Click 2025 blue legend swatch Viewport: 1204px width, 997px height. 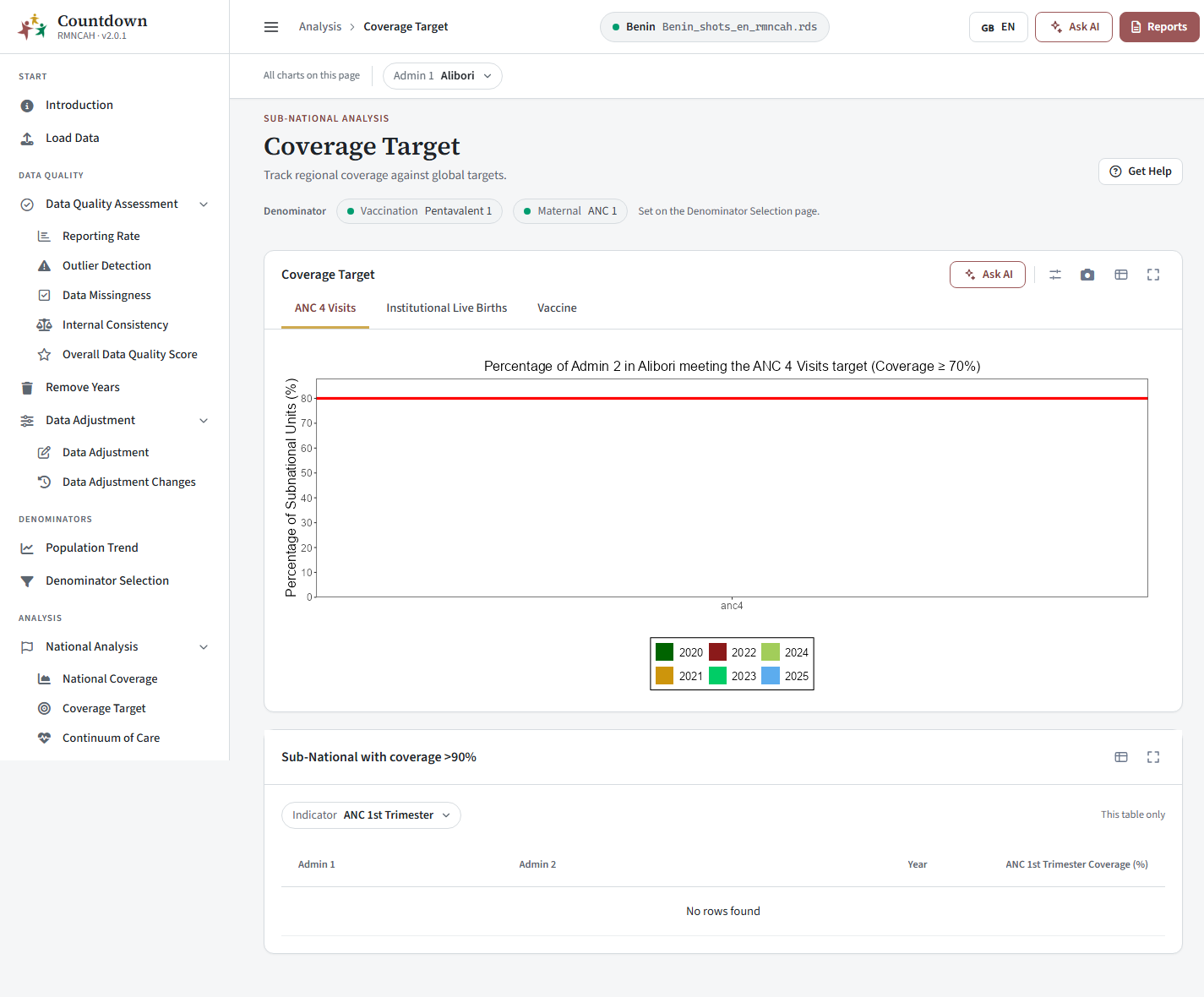click(771, 676)
